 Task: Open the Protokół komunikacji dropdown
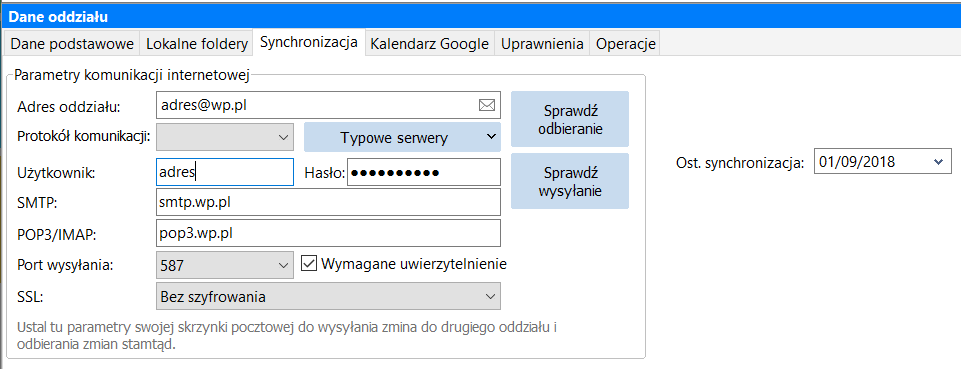click(225, 137)
